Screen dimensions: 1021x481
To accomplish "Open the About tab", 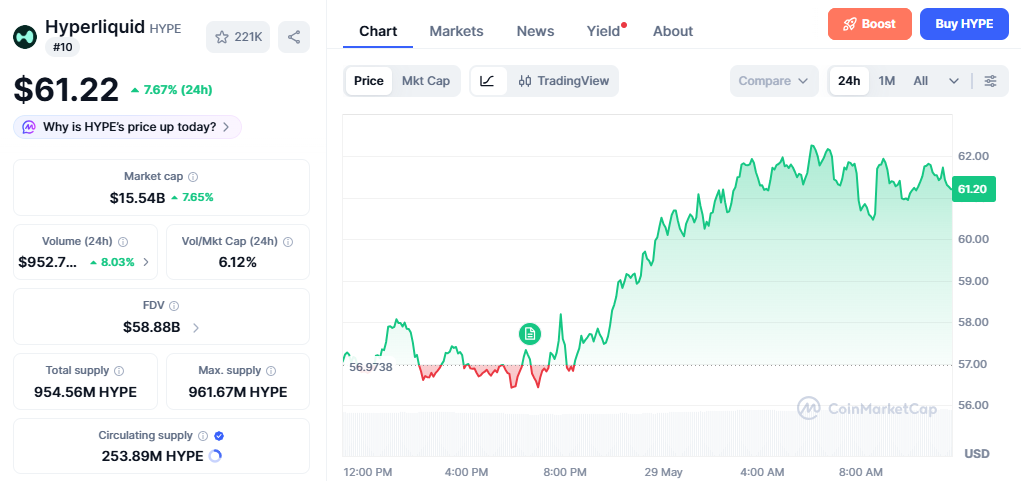I will point(673,31).
